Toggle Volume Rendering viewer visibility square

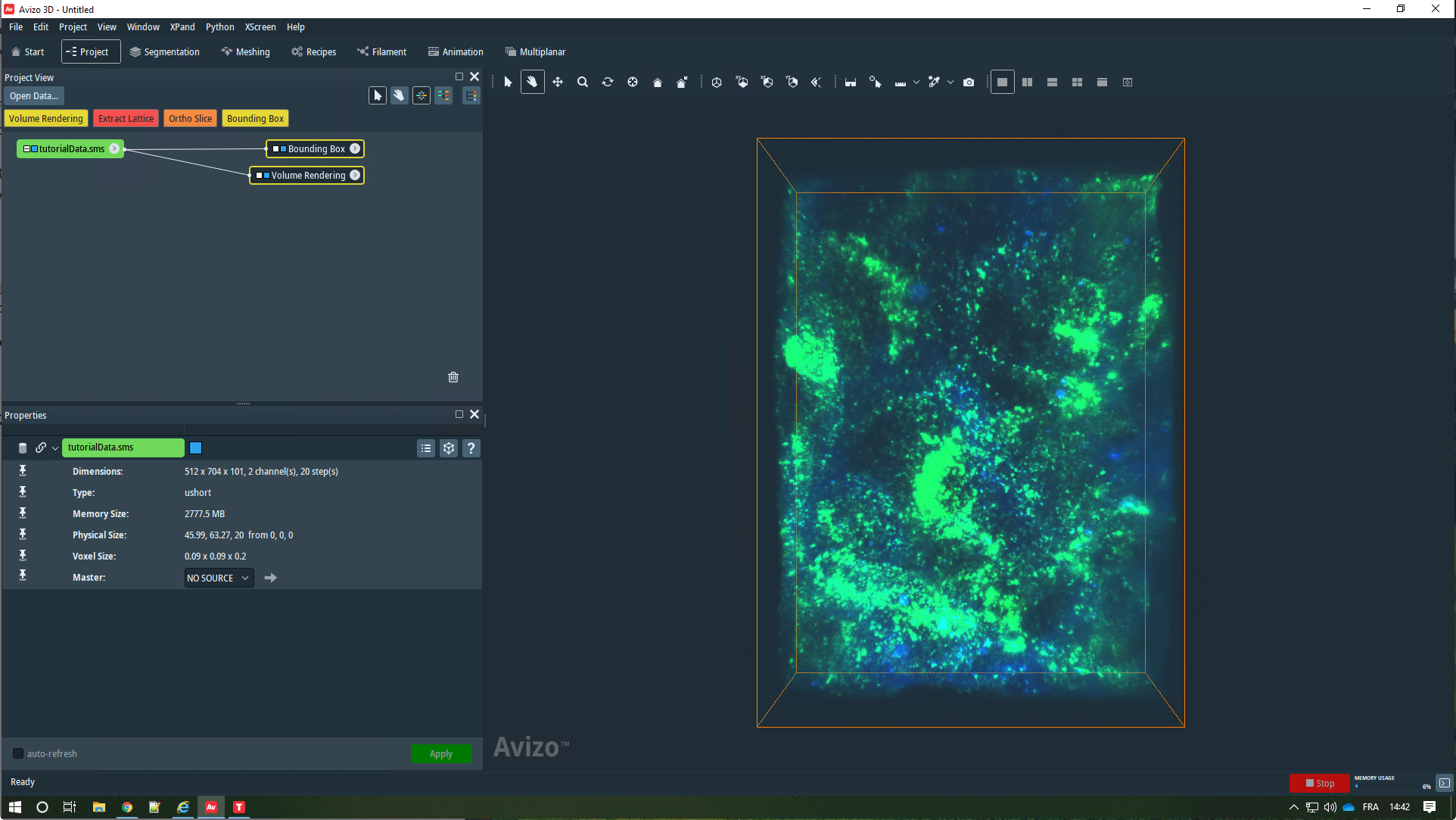tap(260, 176)
